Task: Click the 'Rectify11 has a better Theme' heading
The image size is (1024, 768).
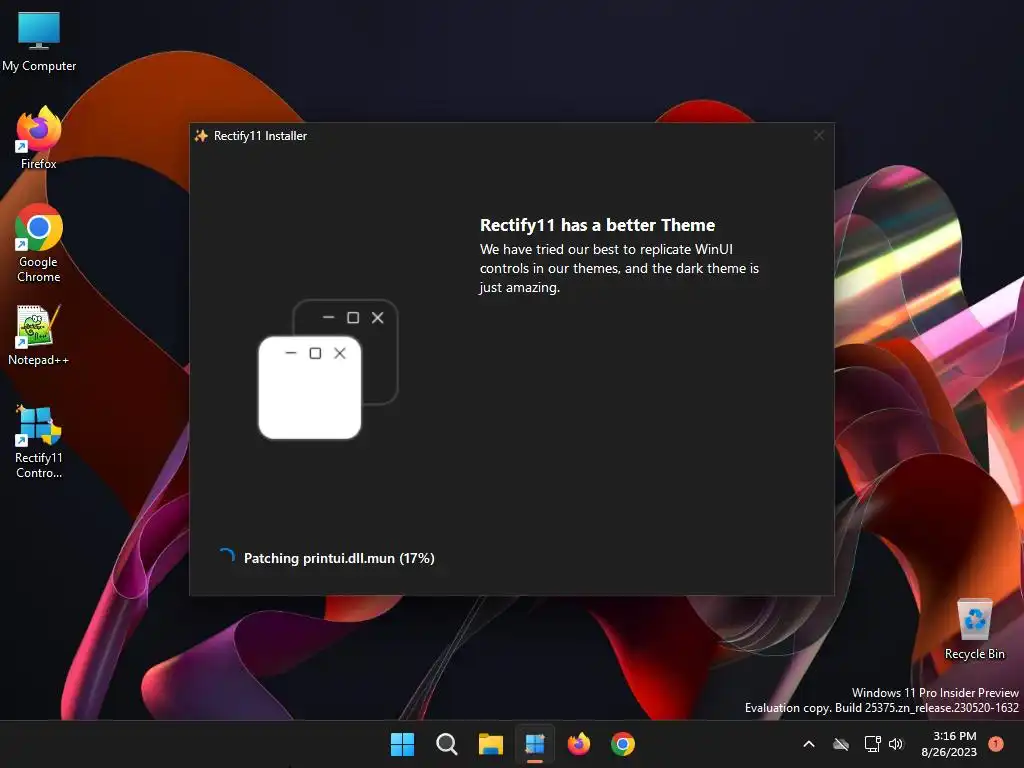Action: 598,225
